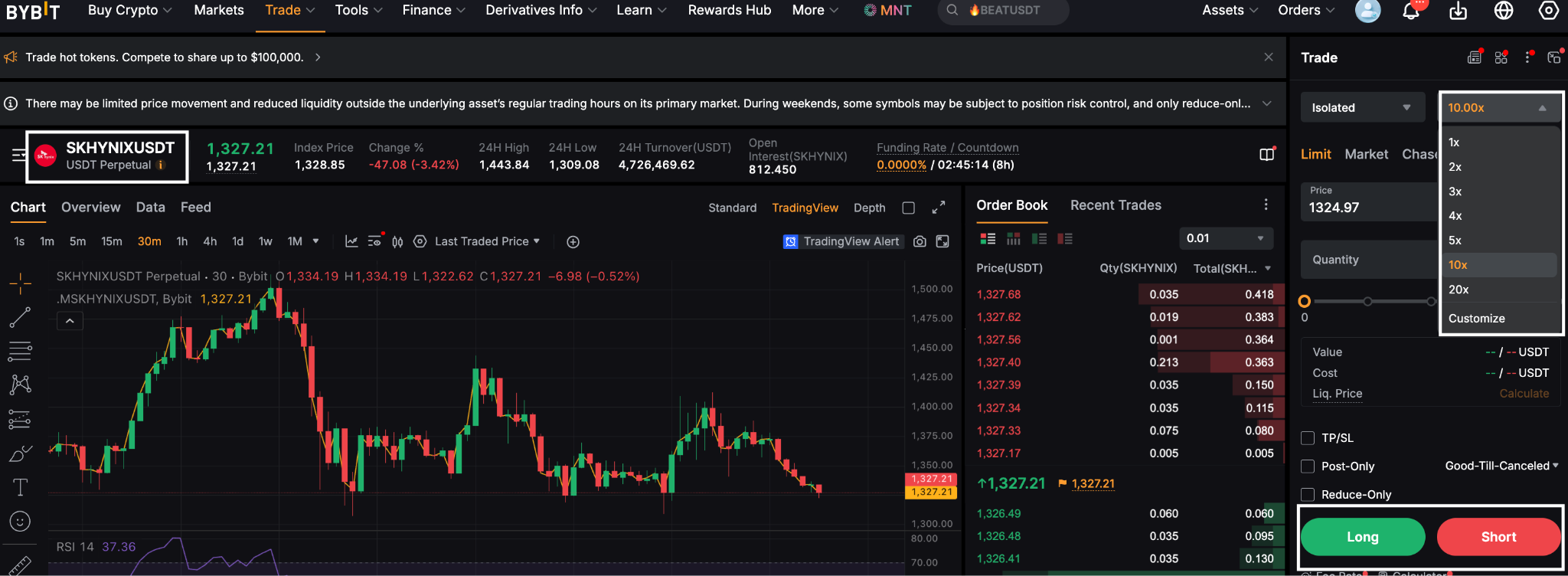Click the quantity slider start handle
The image size is (1568, 576).
[1305, 302]
